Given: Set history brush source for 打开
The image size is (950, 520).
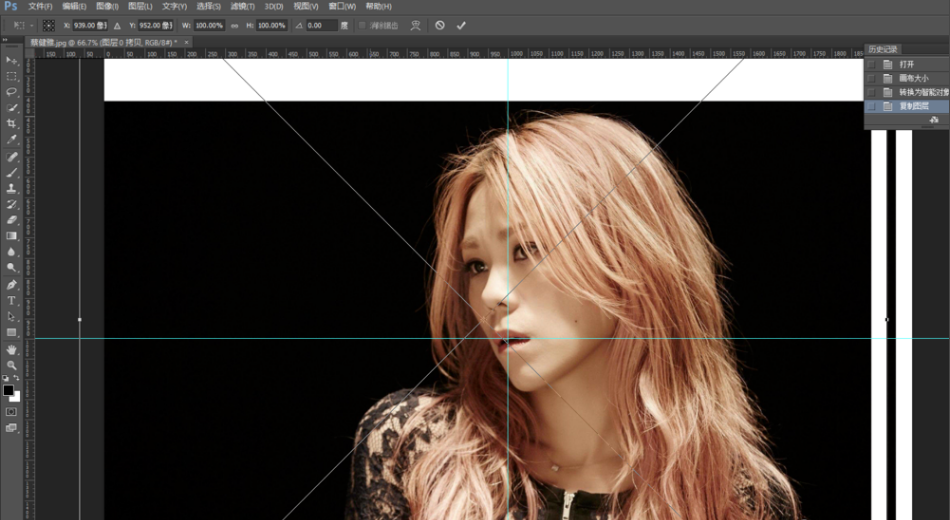Looking at the screenshot, I should click(871, 64).
